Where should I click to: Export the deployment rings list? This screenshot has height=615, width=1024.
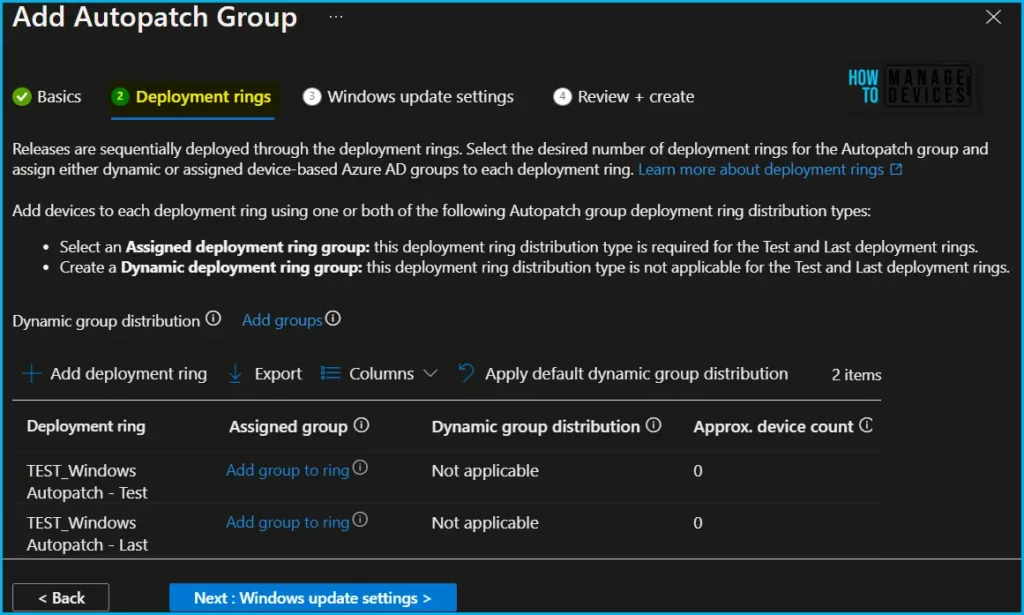pos(265,373)
